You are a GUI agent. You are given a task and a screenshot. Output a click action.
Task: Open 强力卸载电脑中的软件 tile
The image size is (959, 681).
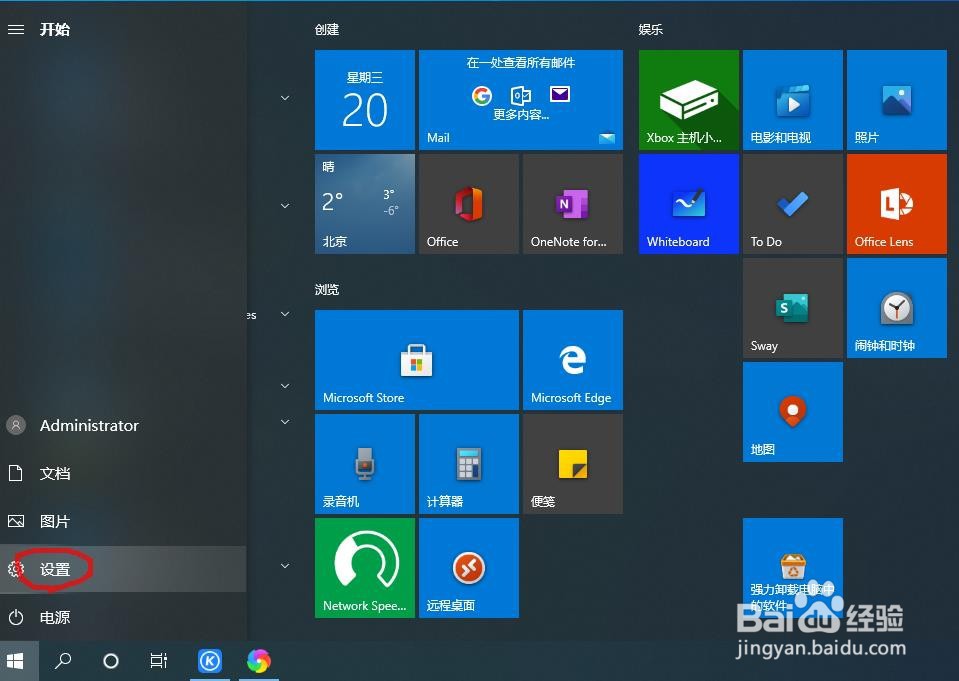[x=793, y=568]
